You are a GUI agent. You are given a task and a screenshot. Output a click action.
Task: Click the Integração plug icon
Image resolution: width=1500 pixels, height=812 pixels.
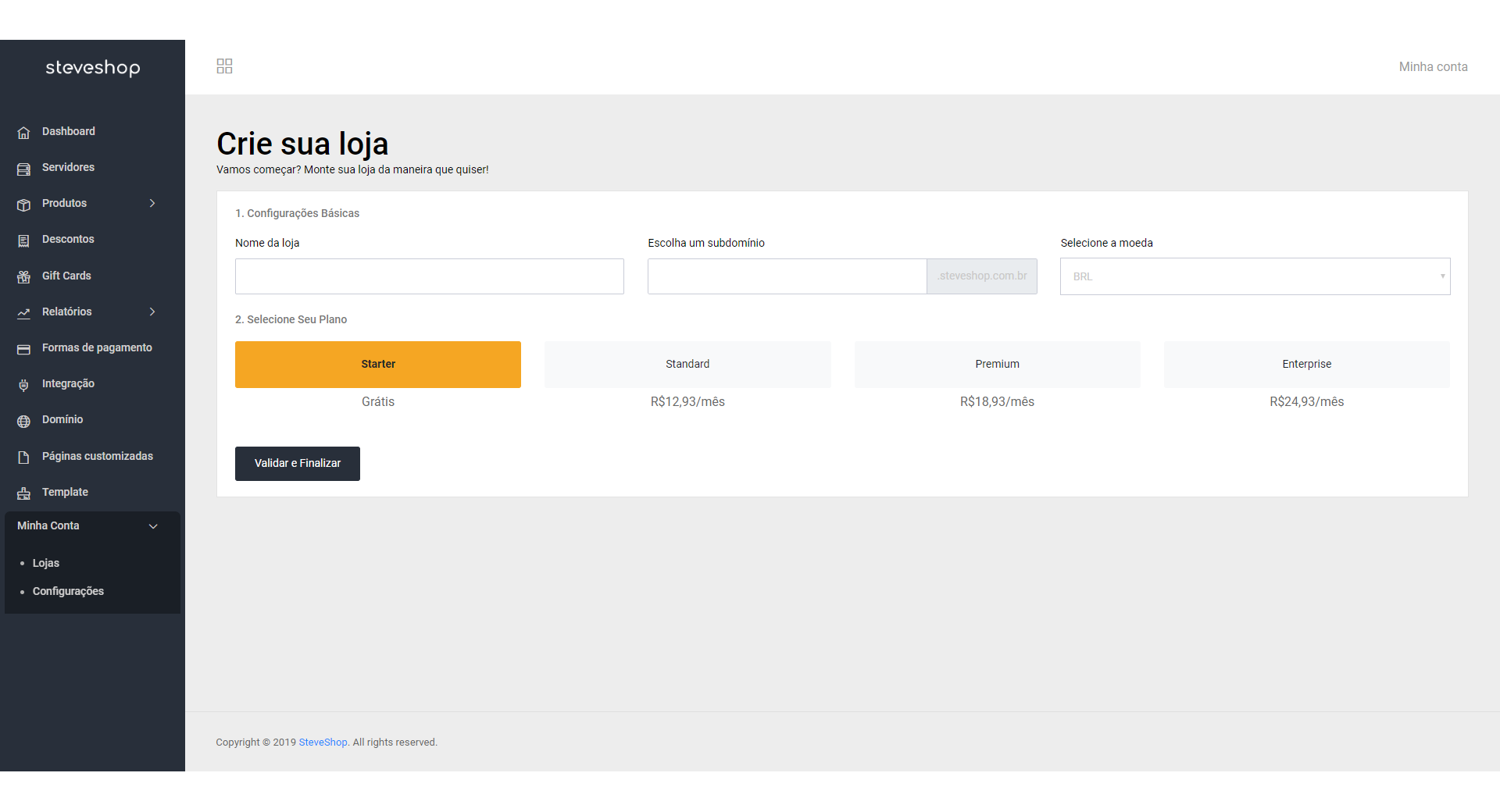[23, 385]
